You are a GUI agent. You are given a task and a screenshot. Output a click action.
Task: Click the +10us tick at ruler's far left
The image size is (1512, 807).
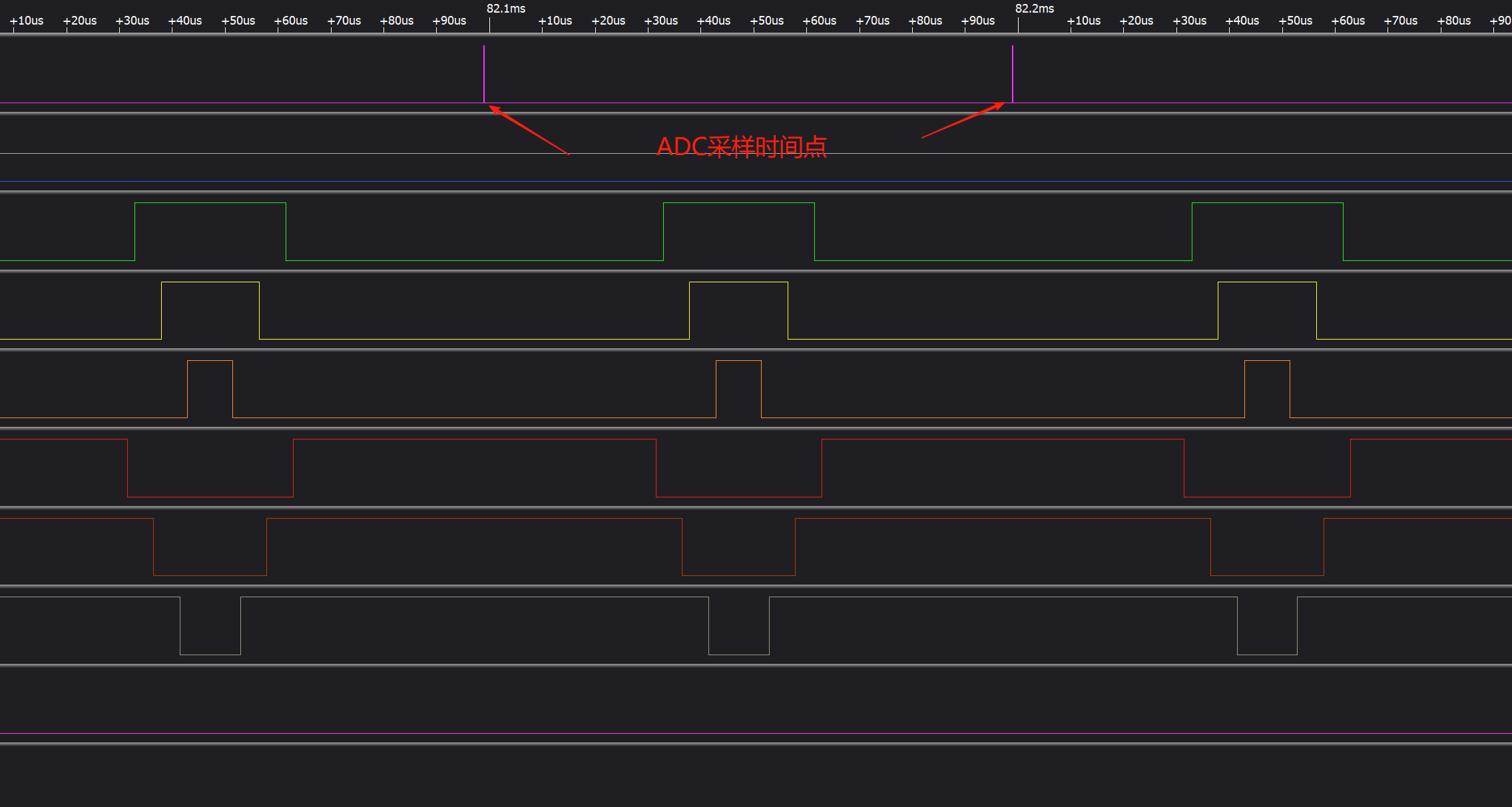click(x=27, y=21)
